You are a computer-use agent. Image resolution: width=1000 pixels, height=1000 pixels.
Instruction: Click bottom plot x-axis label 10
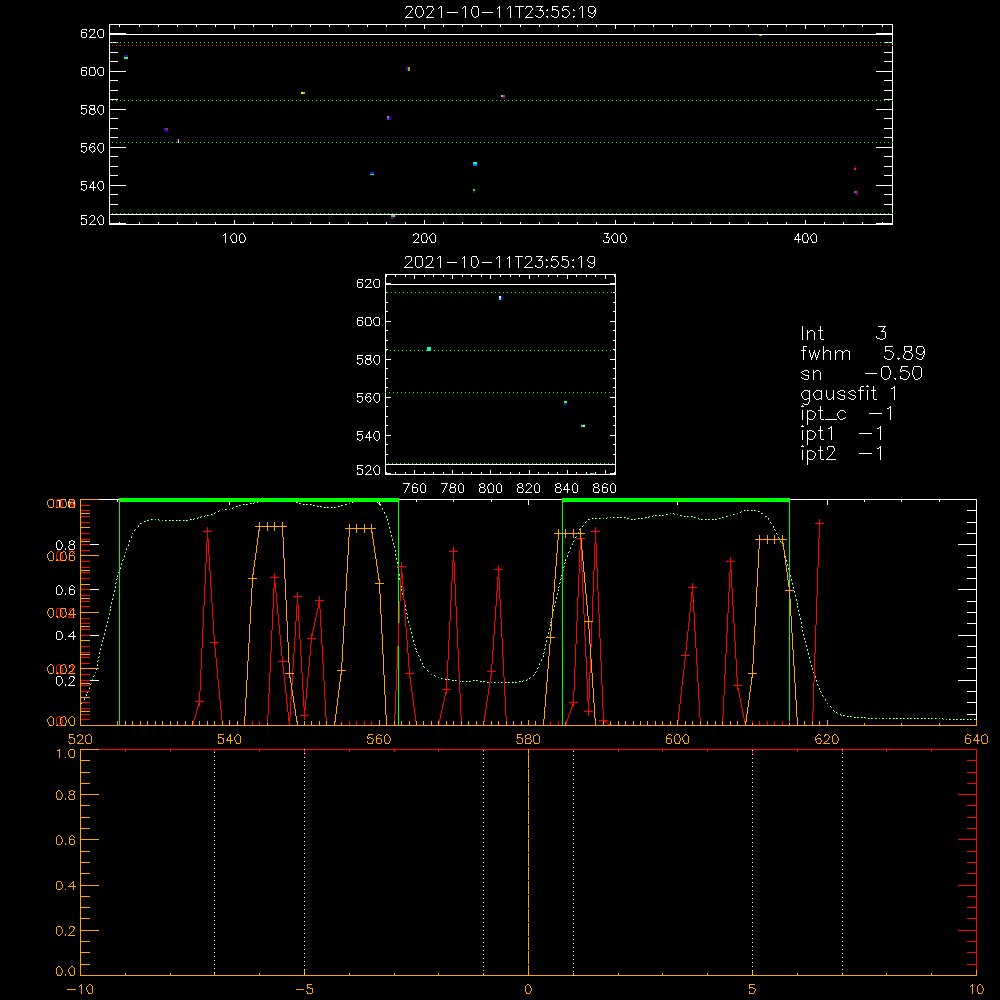tap(976, 990)
